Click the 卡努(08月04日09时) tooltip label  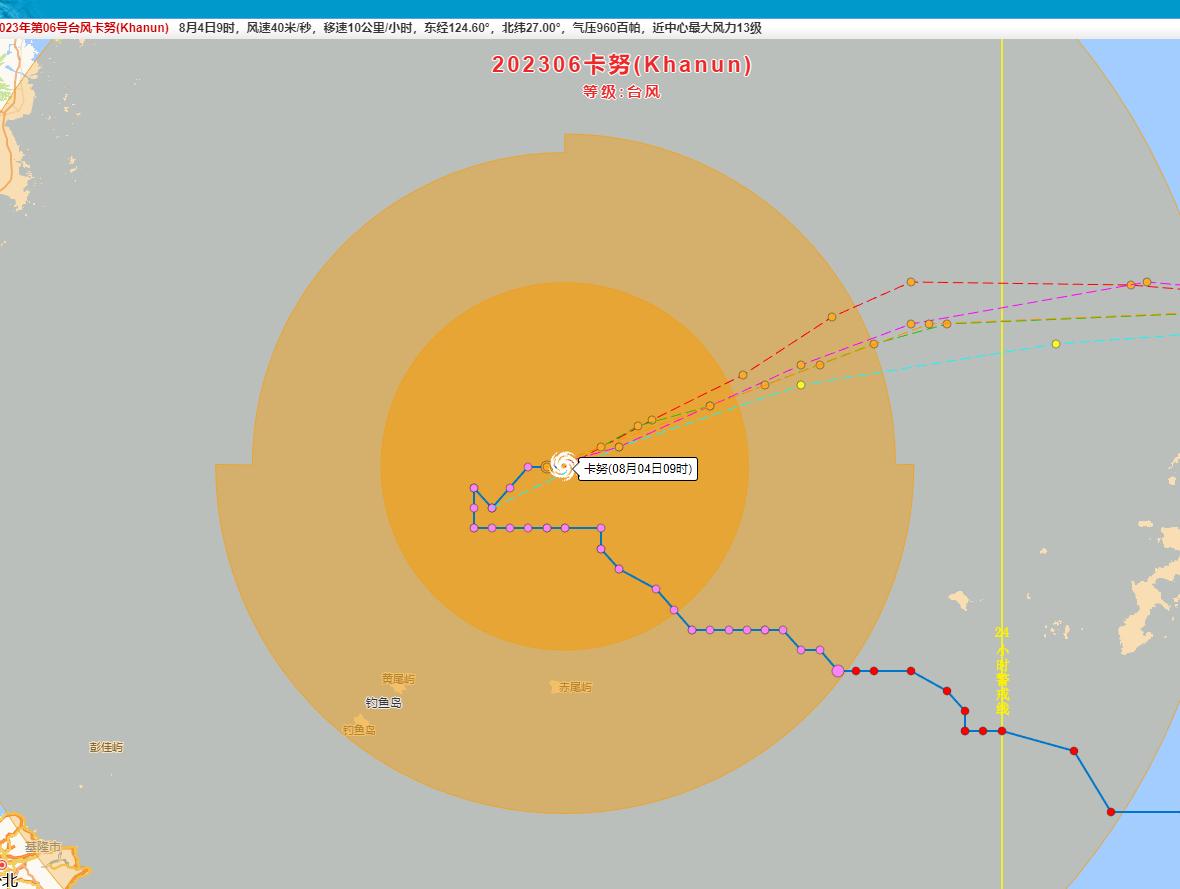(x=637, y=469)
